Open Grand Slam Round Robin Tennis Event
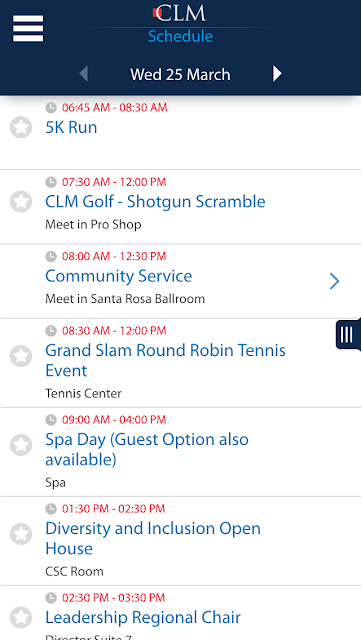The width and height of the screenshot is (361, 640). (x=180, y=363)
